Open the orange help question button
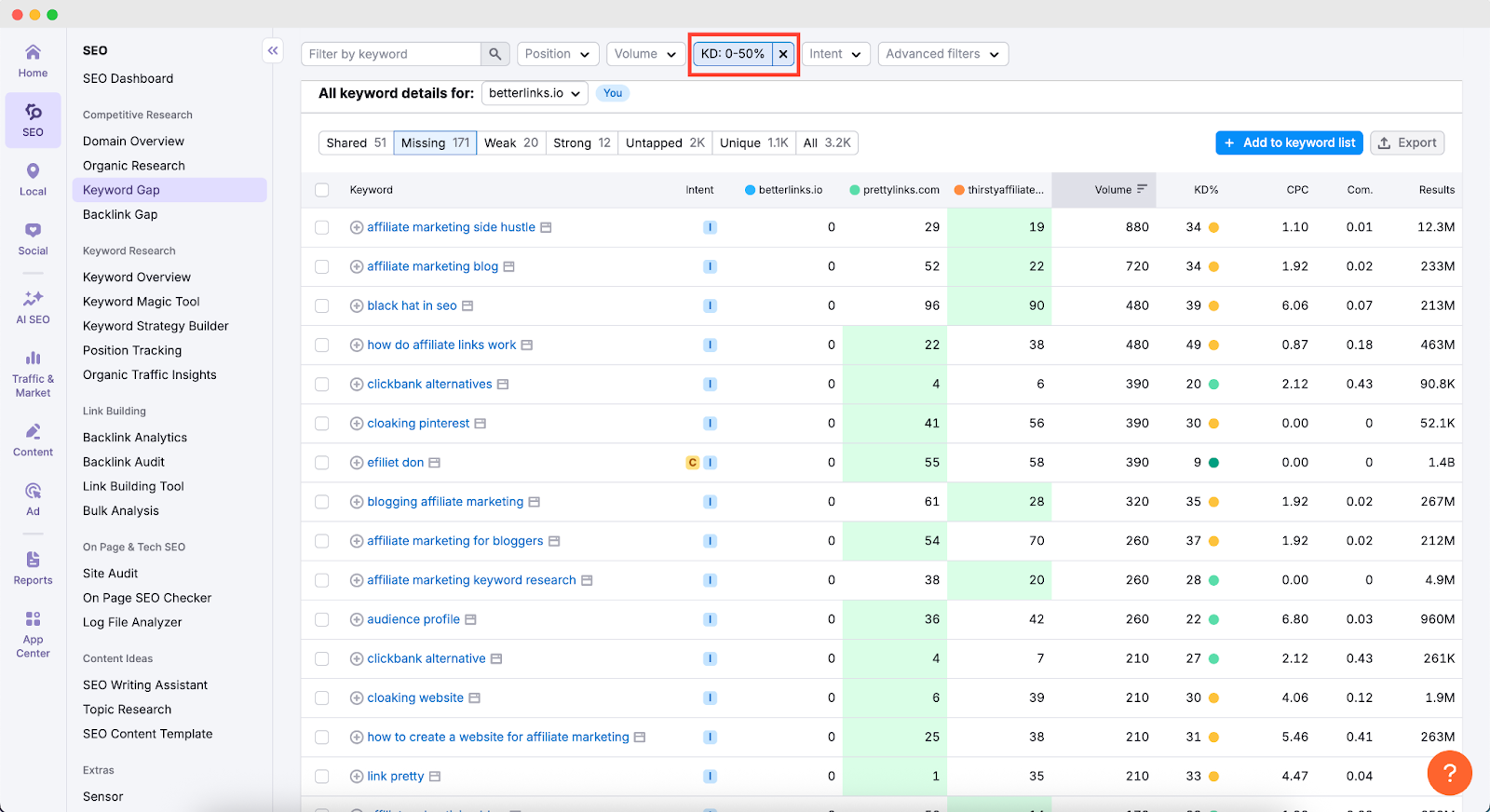Viewport: 1490px width, 812px height. point(1449,773)
